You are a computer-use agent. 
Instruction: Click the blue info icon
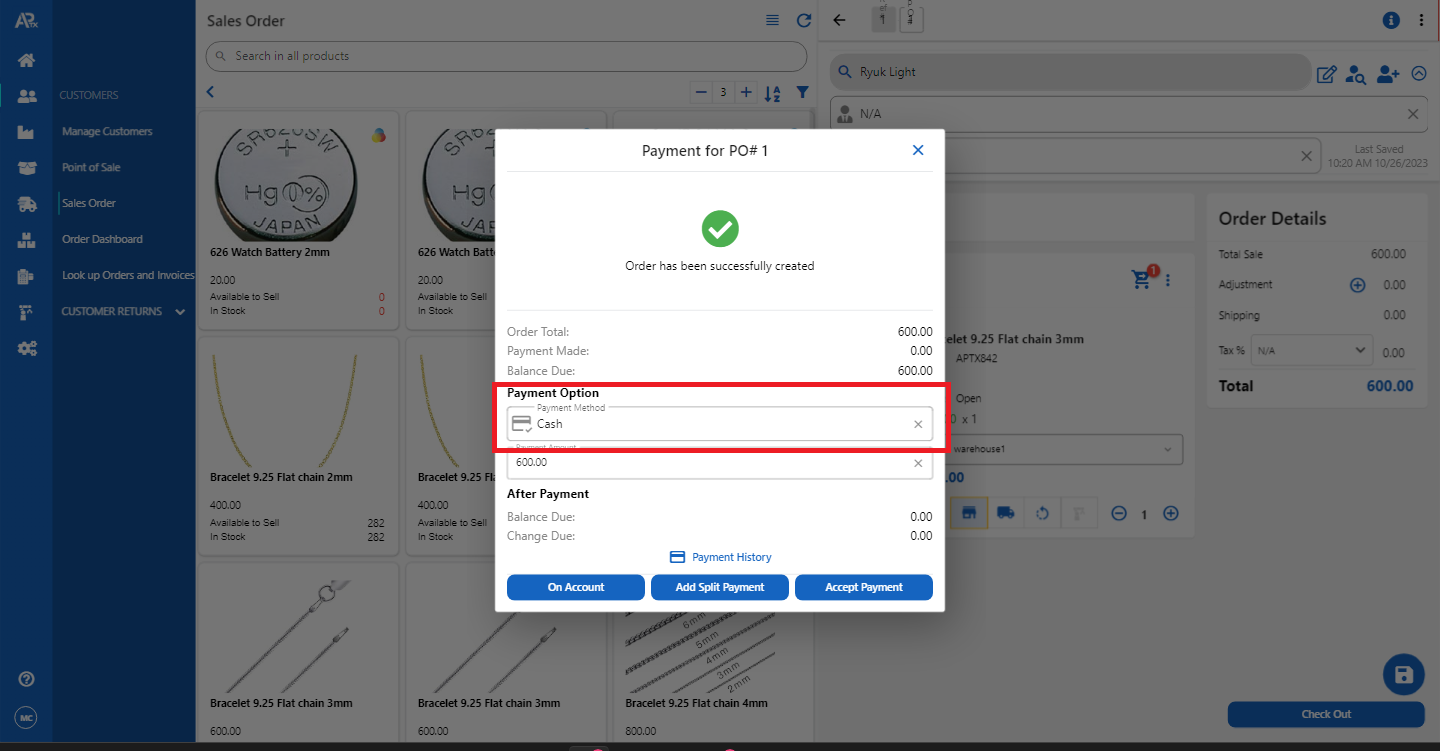[x=1390, y=20]
